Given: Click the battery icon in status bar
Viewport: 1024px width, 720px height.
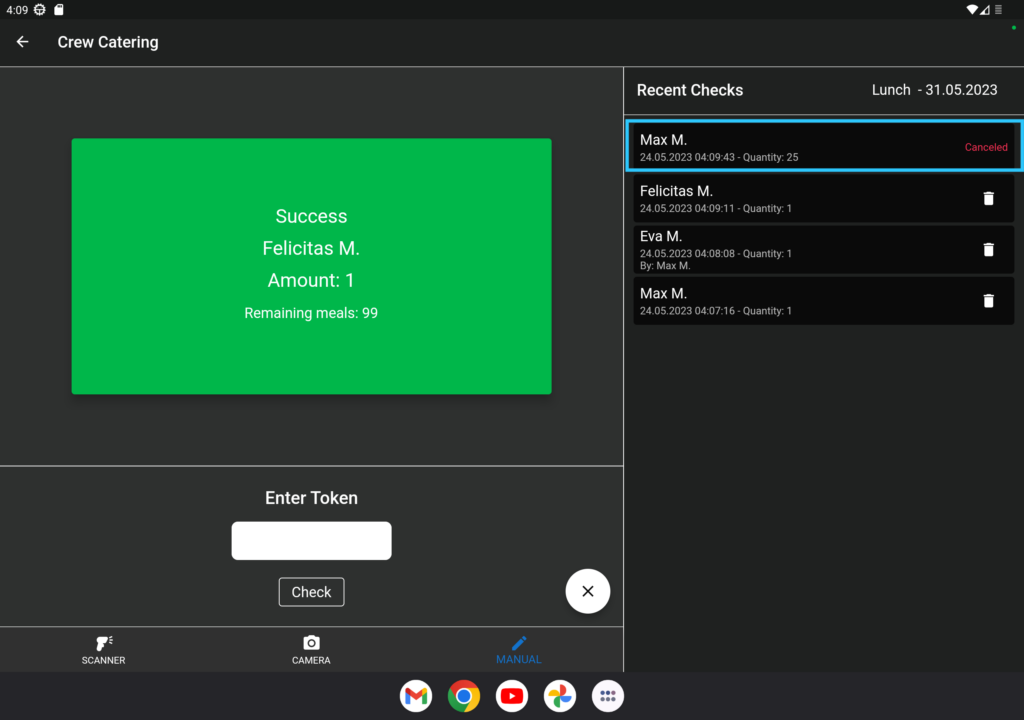Looking at the screenshot, I should click(998, 10).
